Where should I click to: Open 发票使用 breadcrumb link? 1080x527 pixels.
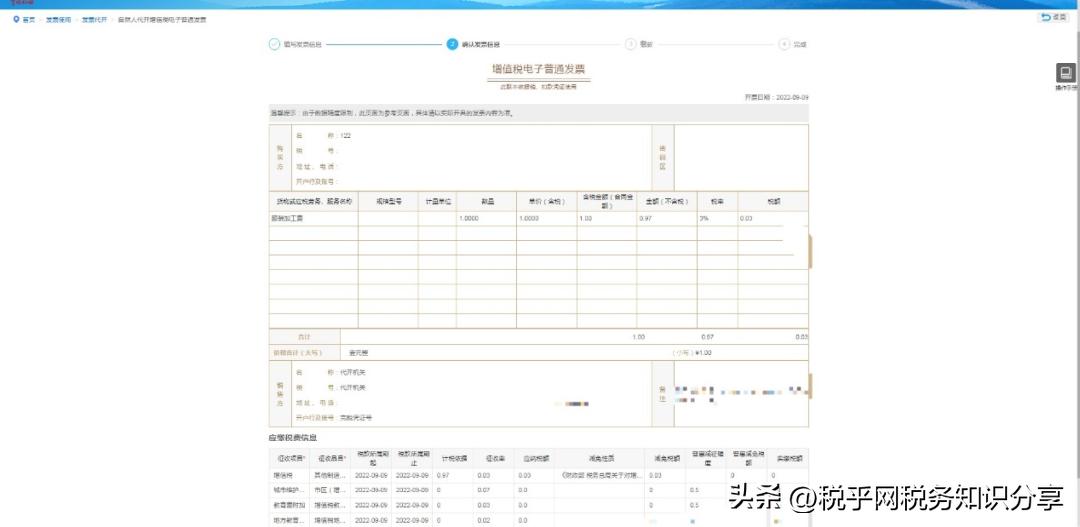click(x=59, y=19)
